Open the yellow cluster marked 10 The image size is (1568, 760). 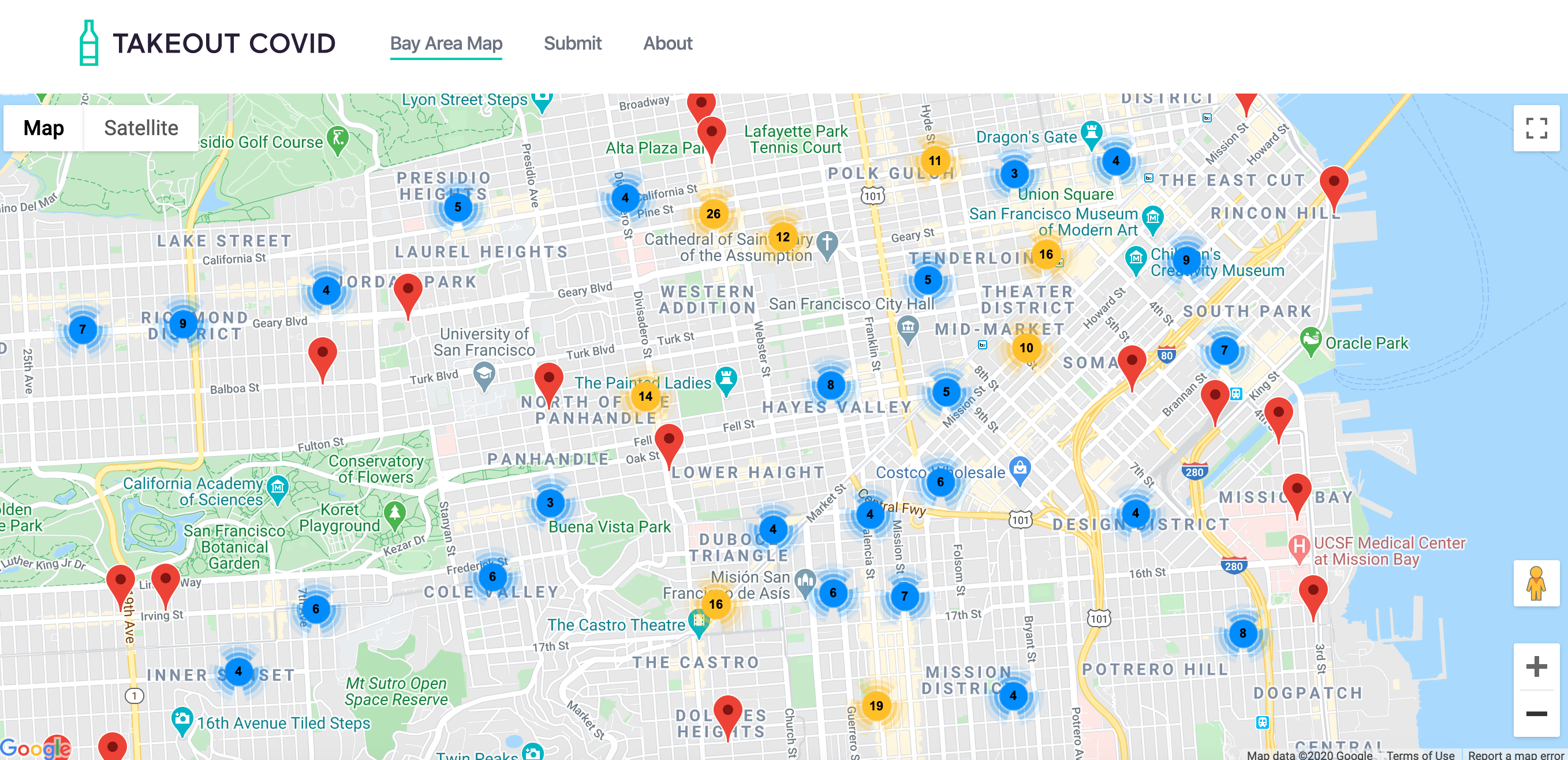coord(1026,348)
